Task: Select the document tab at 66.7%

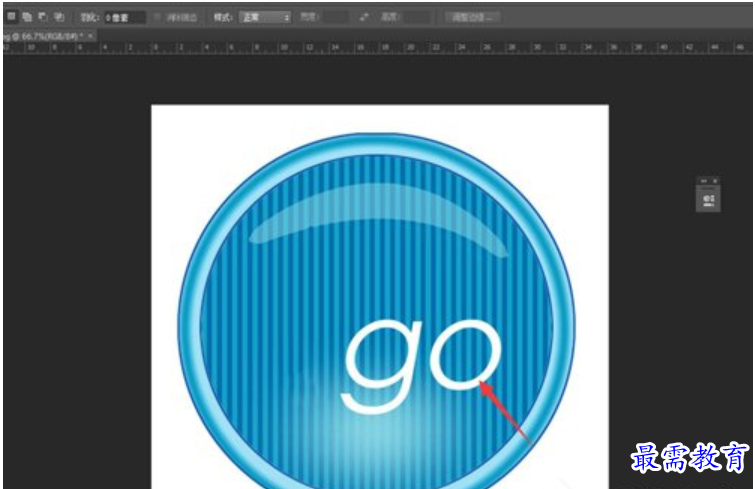Action: [43, 36]
